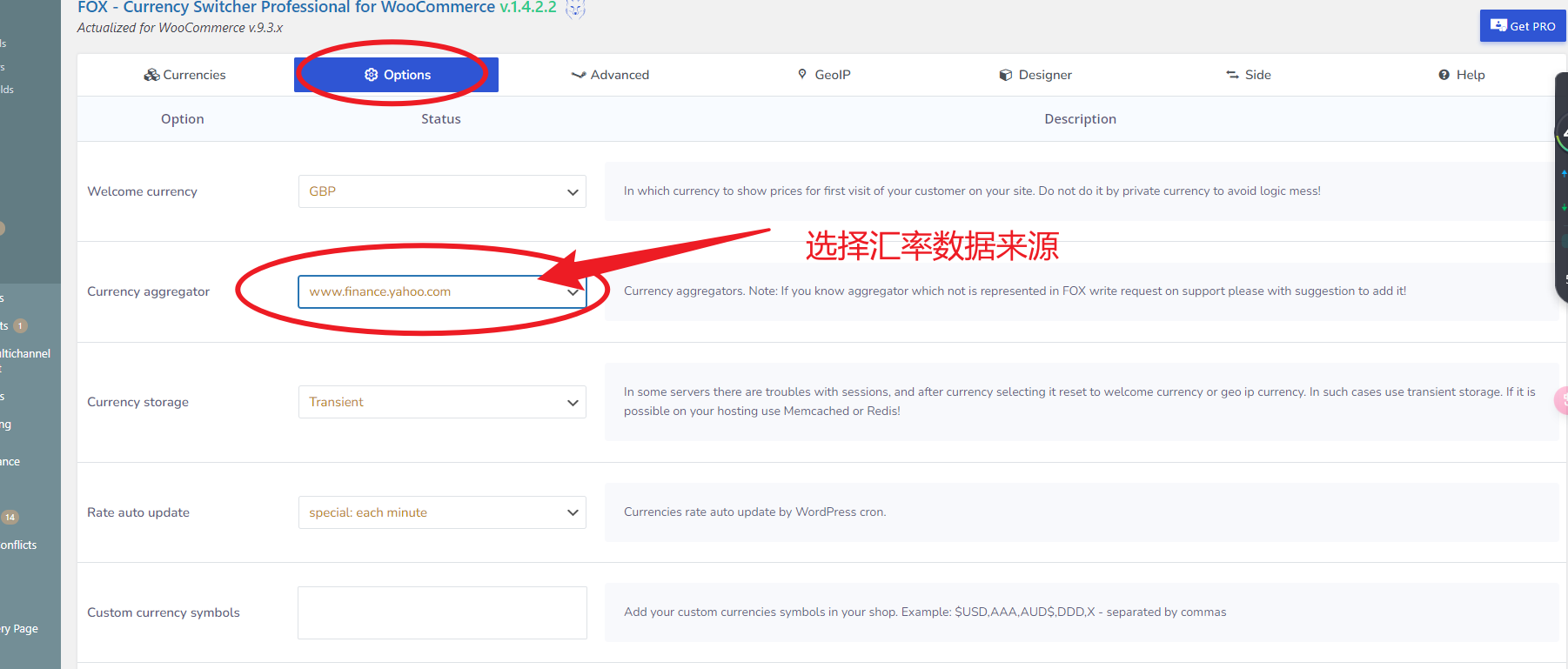Click the Designer cube icon
This screenshot has width=1568, height=669.
[1006, 75]
